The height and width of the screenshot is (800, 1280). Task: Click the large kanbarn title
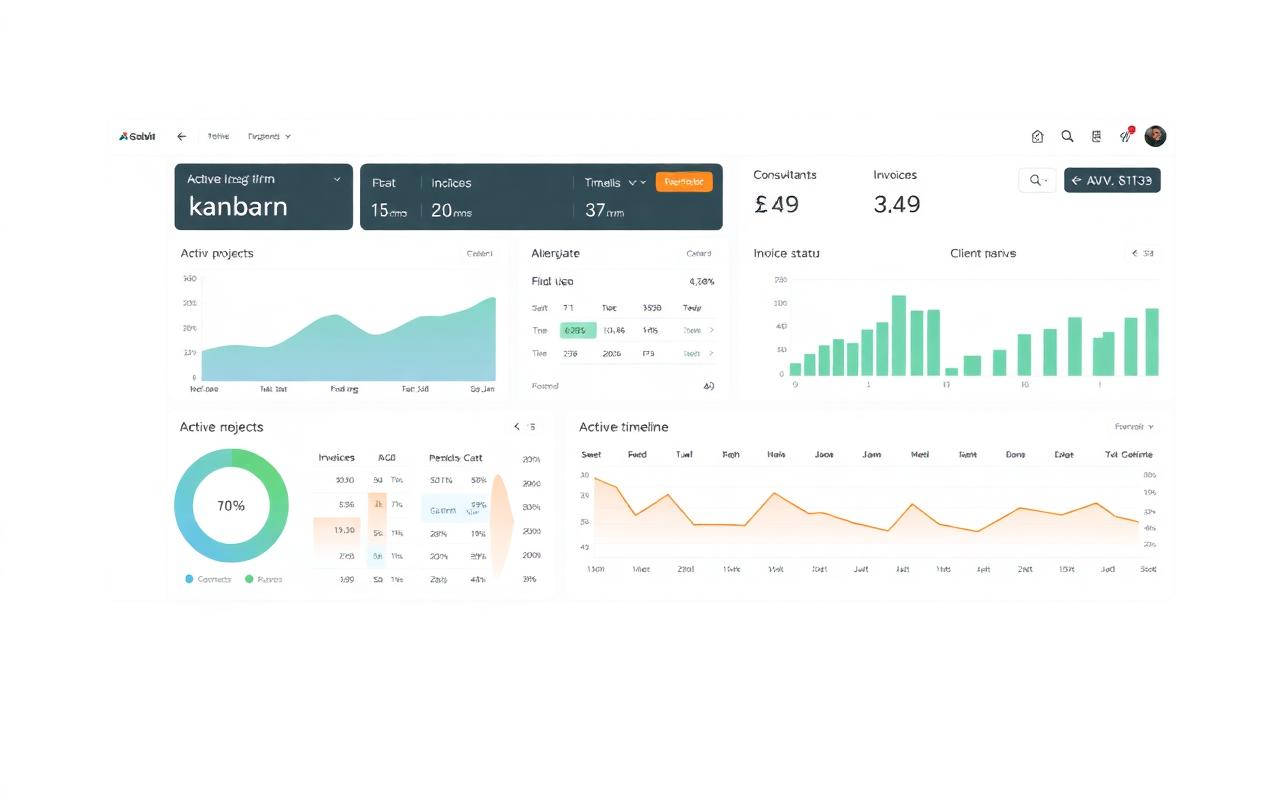[238, 207]
